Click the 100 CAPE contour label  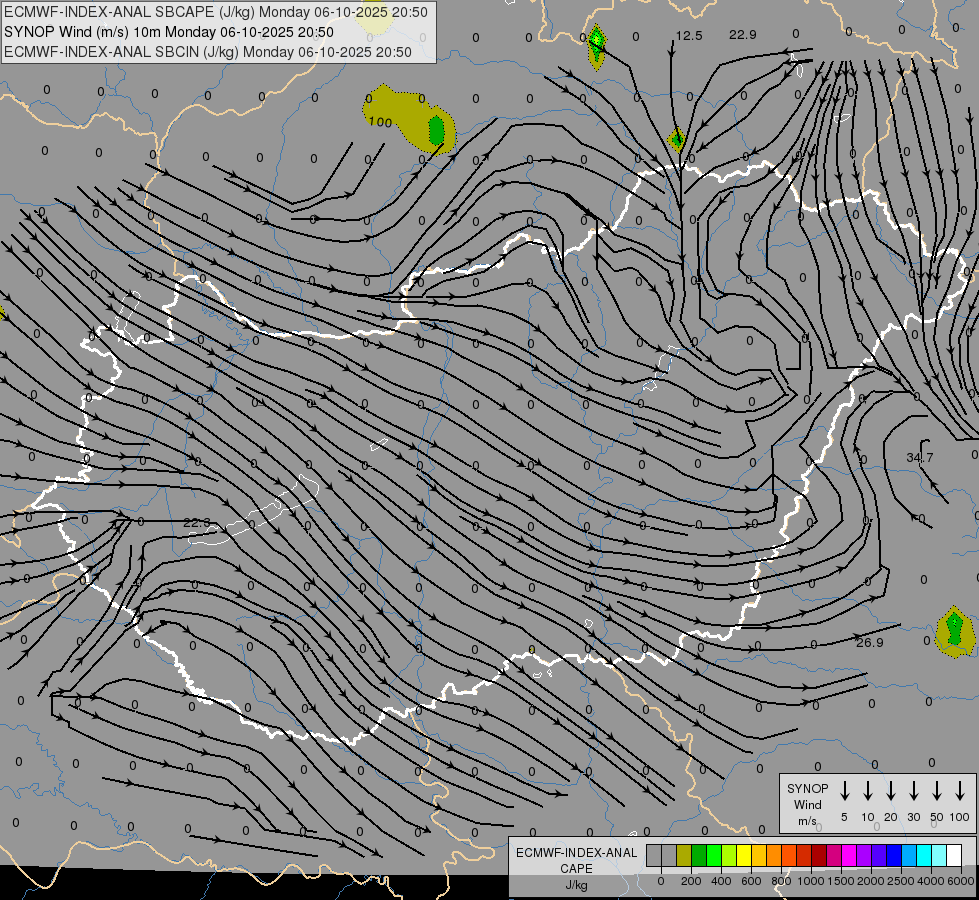(380, 122)
